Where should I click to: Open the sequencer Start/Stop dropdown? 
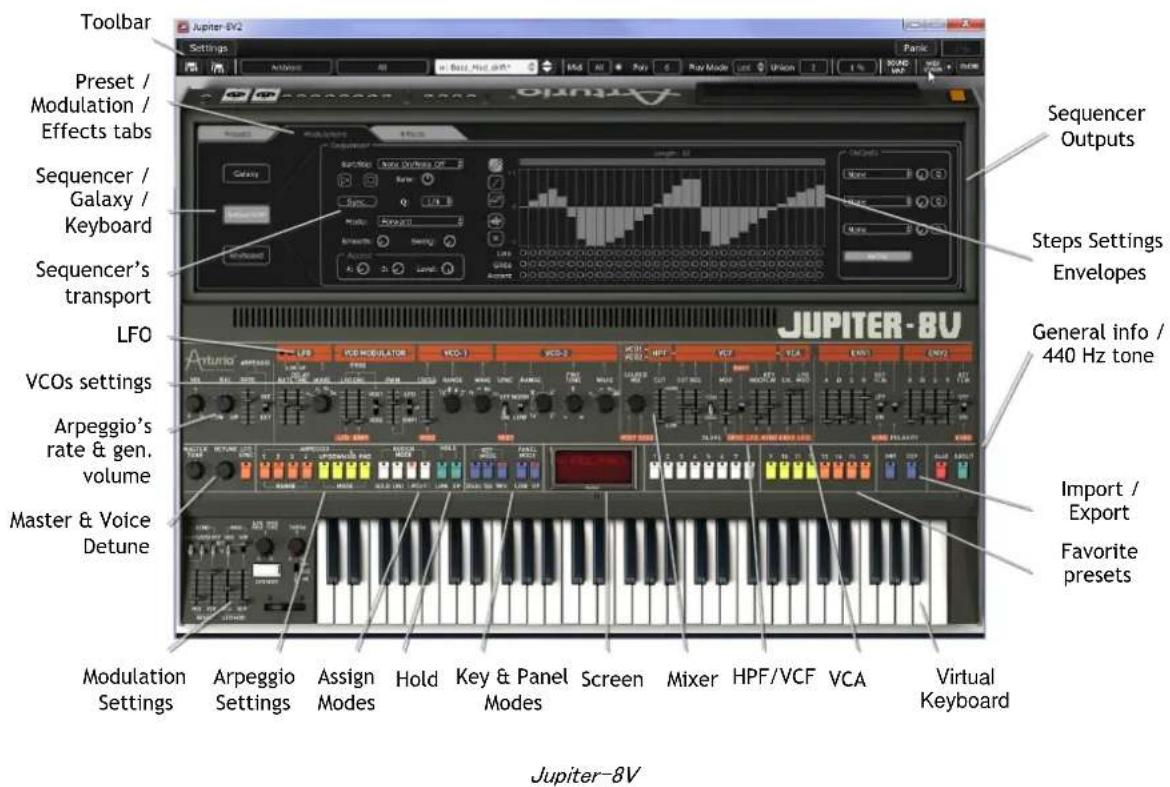click(421, 163)
